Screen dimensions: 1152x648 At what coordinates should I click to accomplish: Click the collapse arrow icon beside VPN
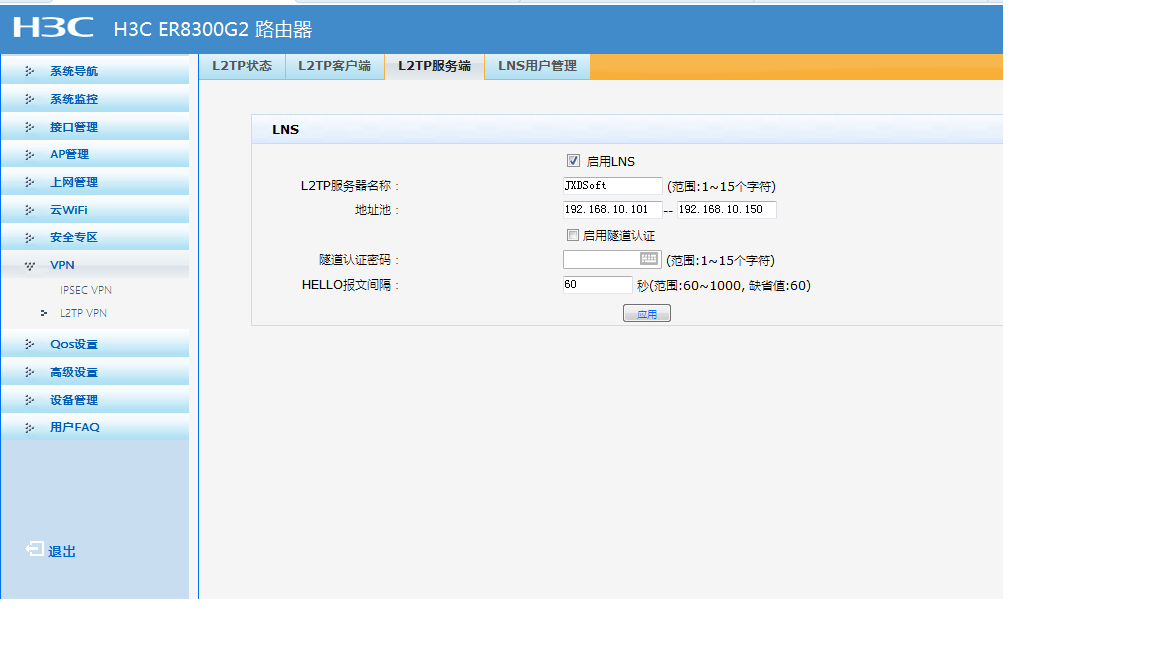coord(29,265)
